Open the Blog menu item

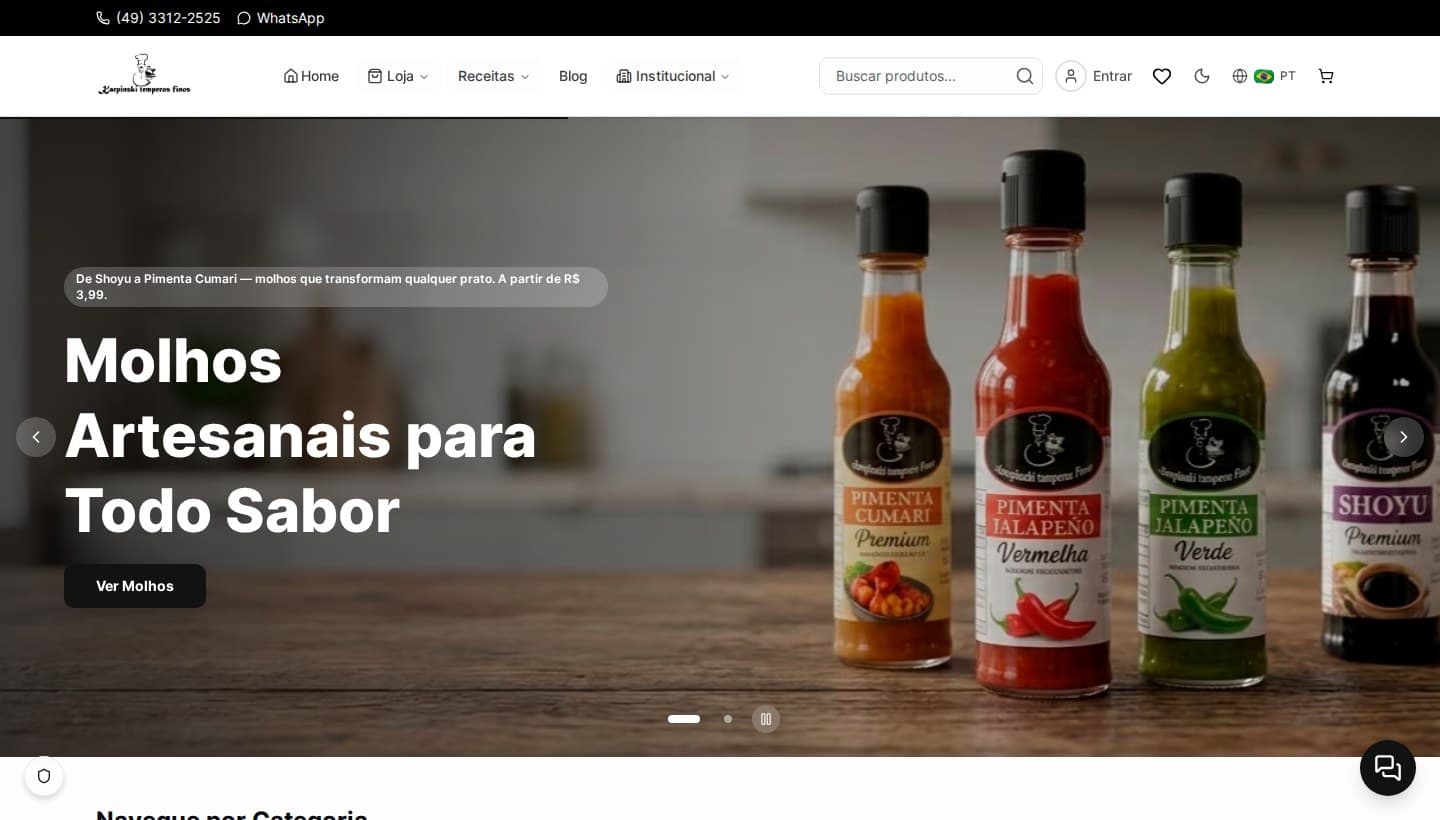pos(573,76)
